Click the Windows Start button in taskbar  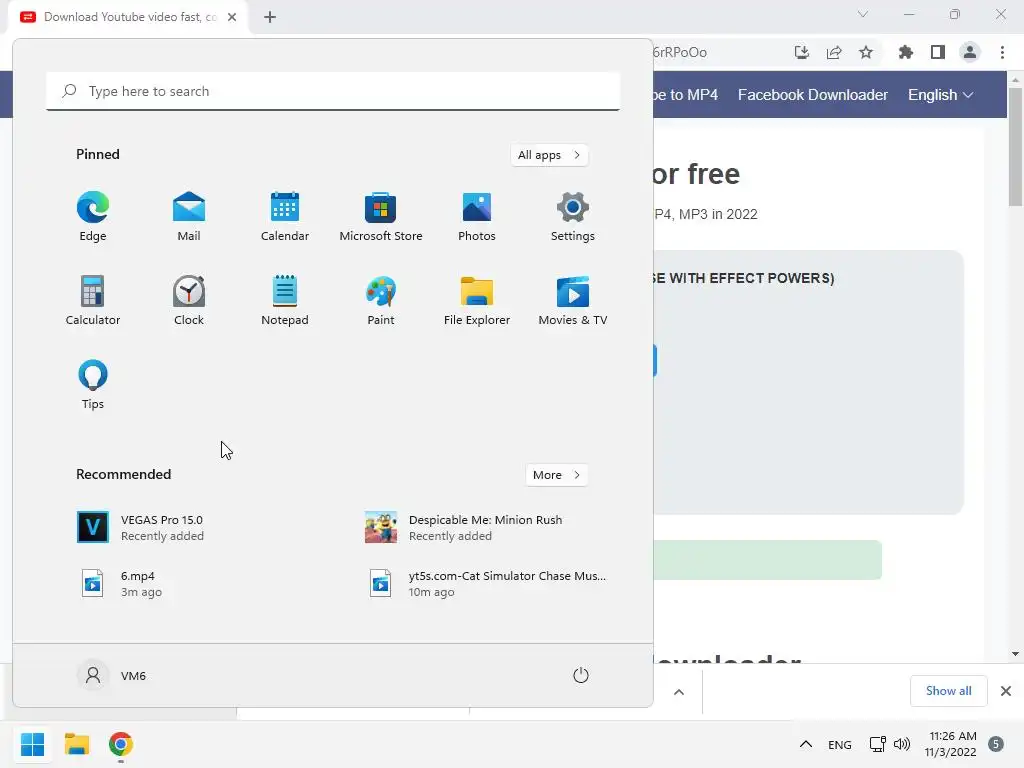tap(32, 744)
